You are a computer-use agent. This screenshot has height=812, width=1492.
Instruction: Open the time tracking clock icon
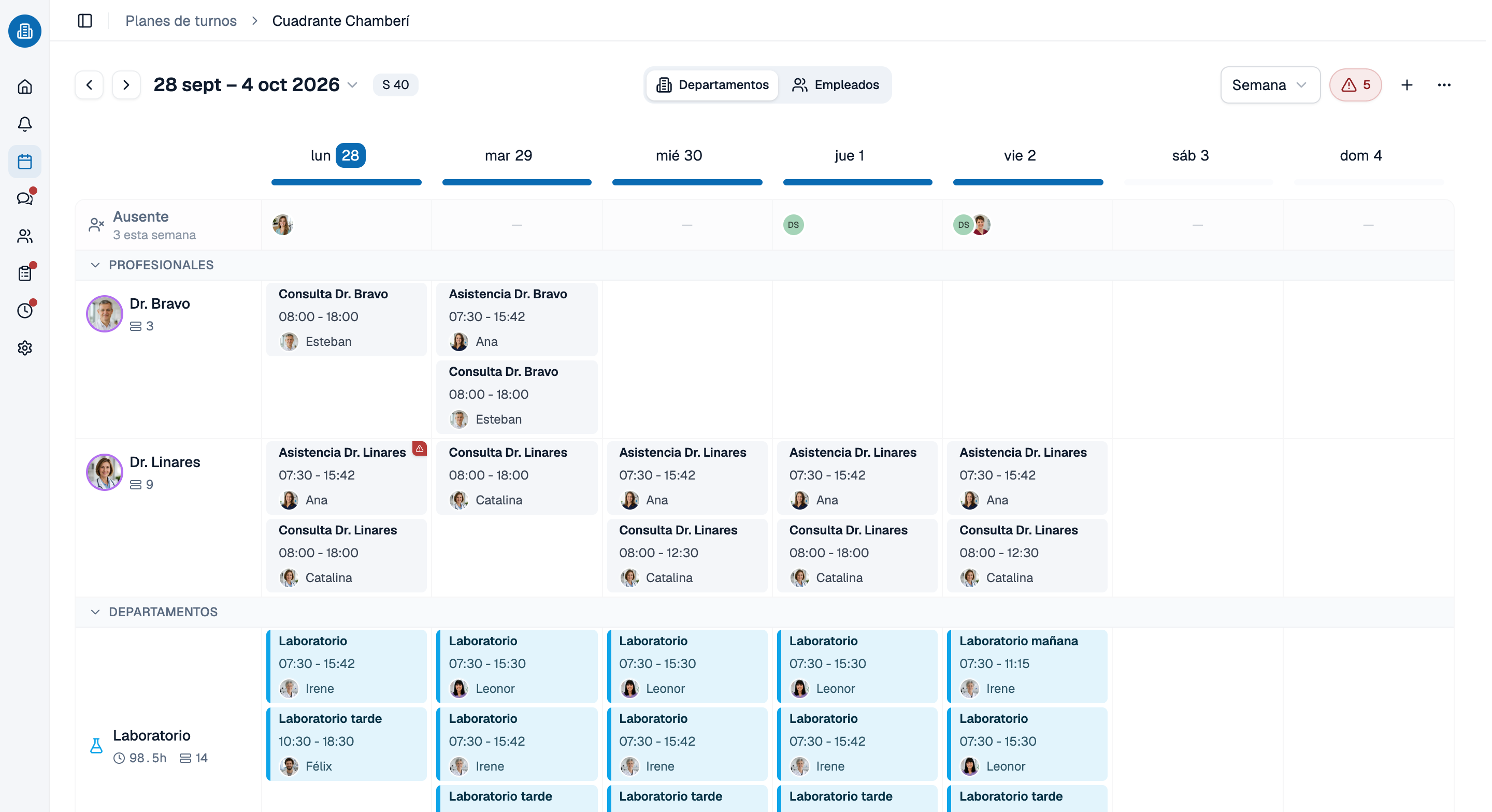(x=24, y=311)
